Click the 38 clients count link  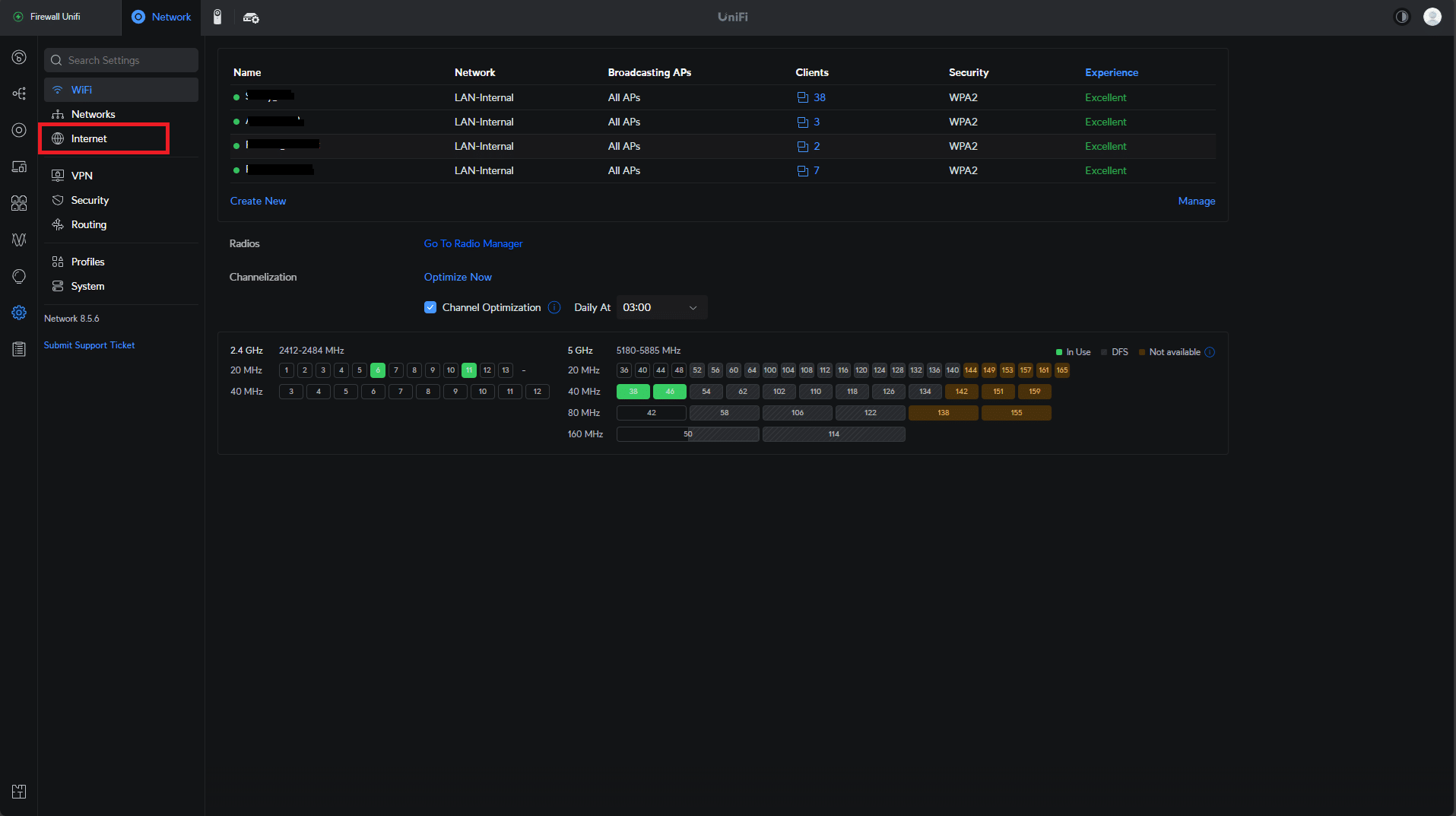pyautogui.click(x=820, y=97)
